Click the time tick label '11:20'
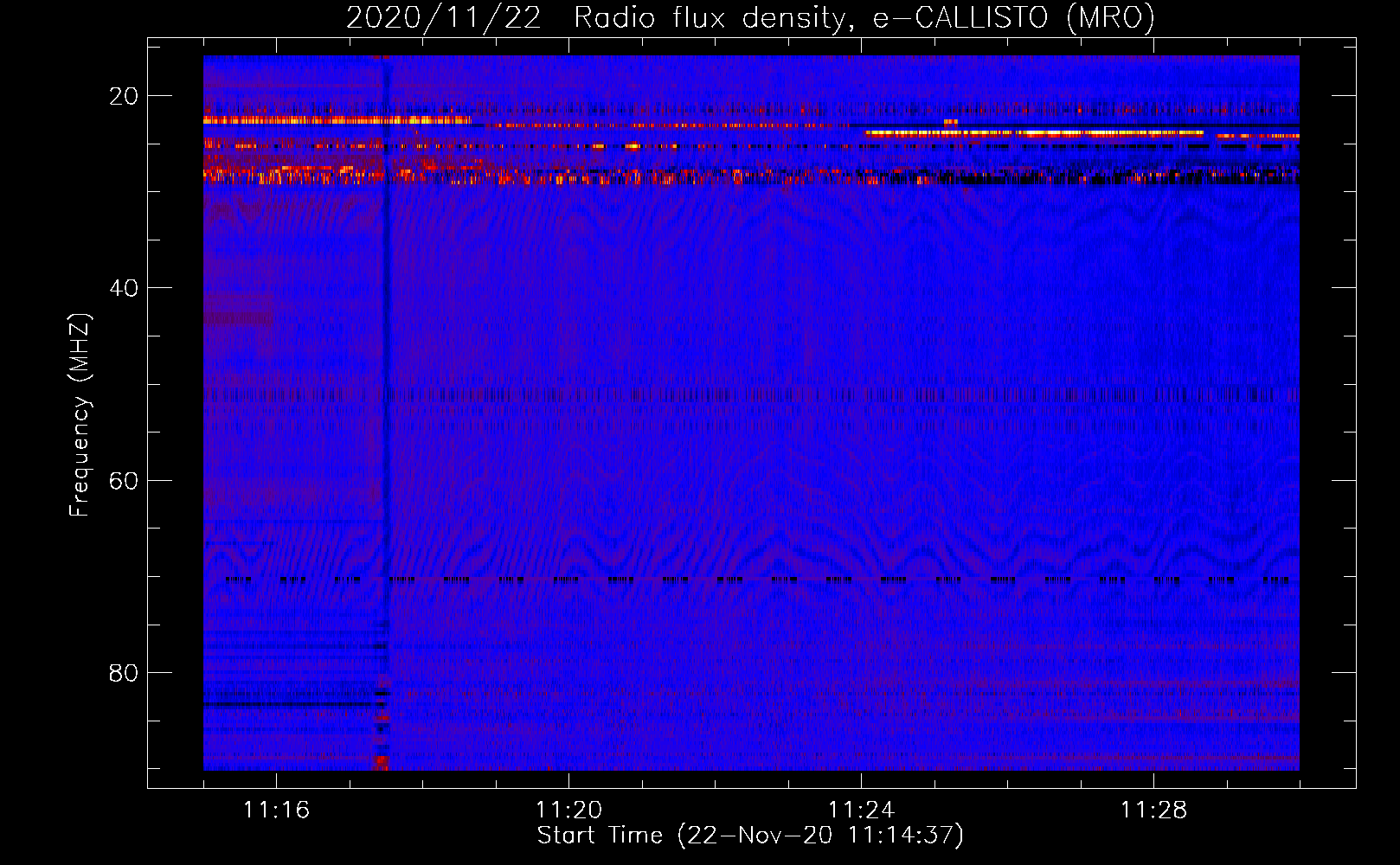1400x865 pixels. [x=568, y=810]
